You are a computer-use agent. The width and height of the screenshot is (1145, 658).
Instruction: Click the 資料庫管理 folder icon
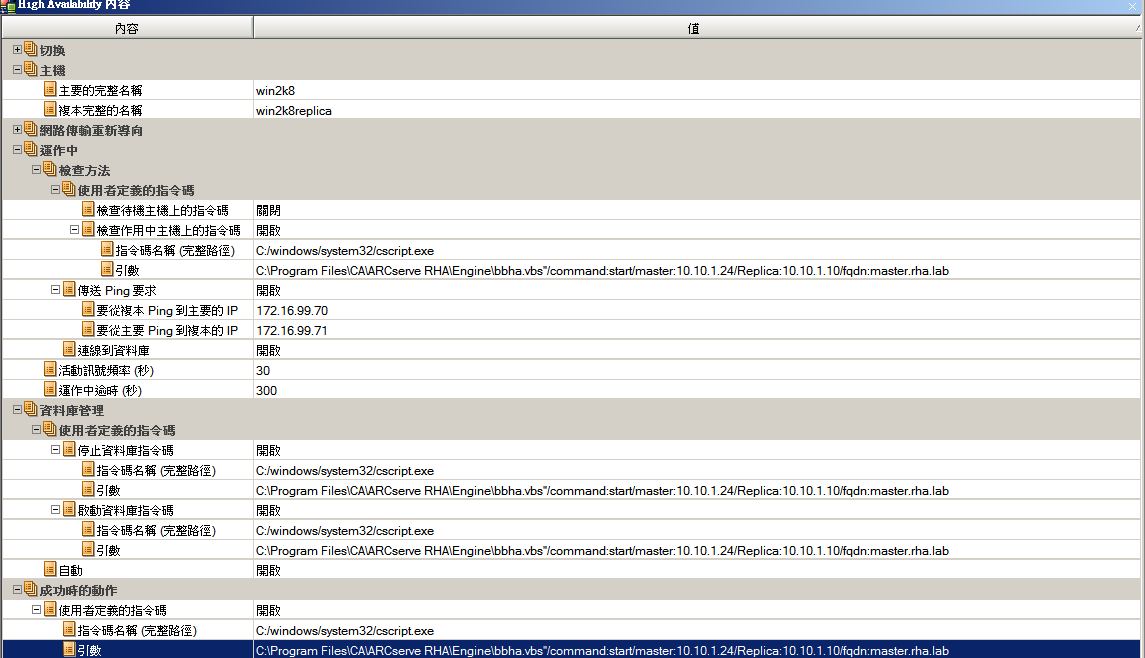[31, 409]
